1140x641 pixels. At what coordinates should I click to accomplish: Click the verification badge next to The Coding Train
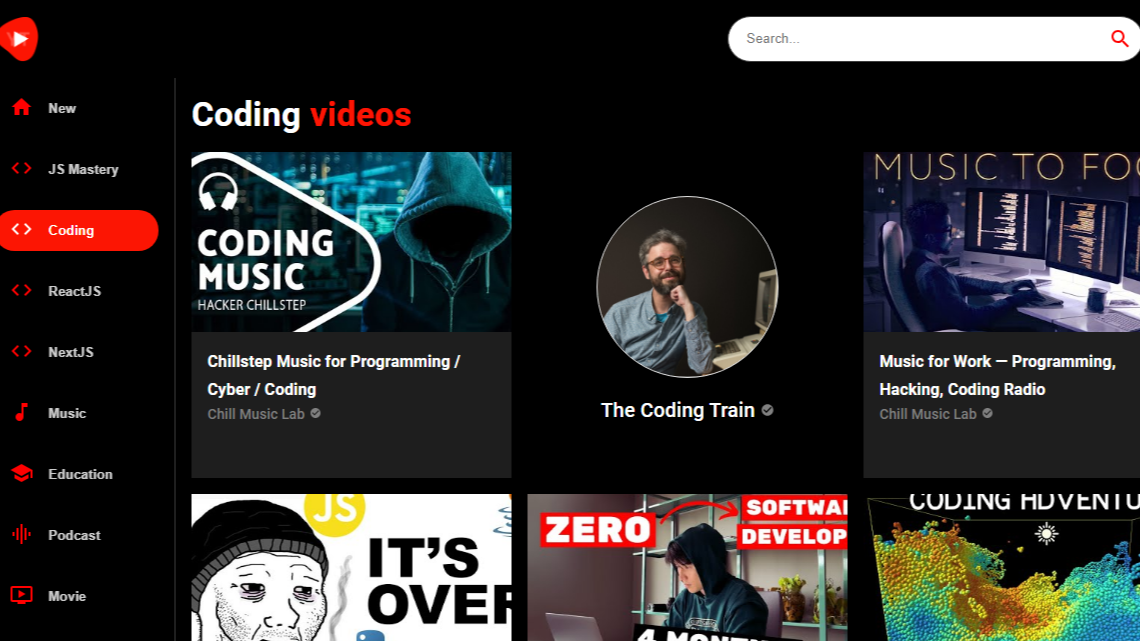click(x=766, y=410)
